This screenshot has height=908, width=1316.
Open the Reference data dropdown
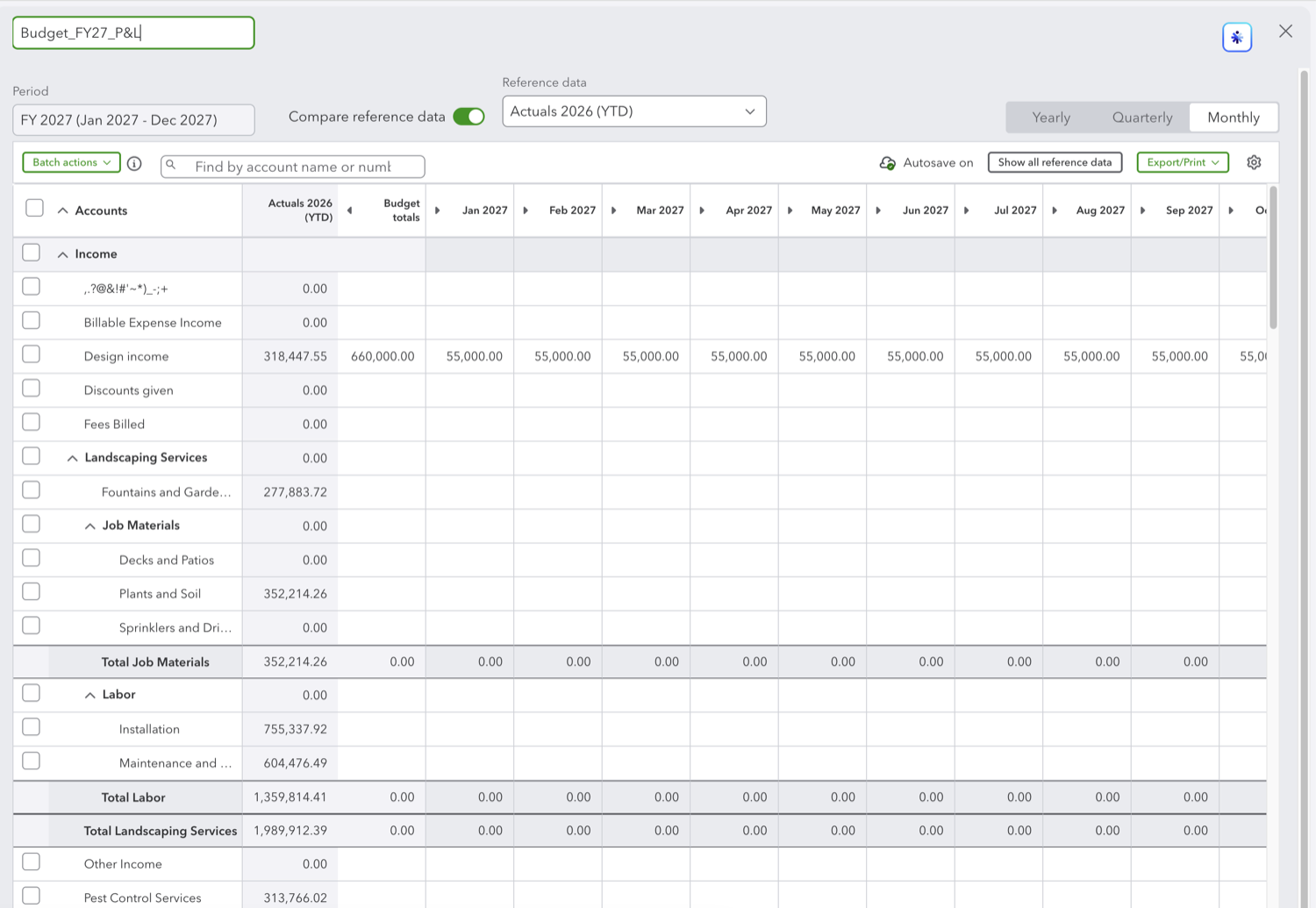tap(634, 111)
